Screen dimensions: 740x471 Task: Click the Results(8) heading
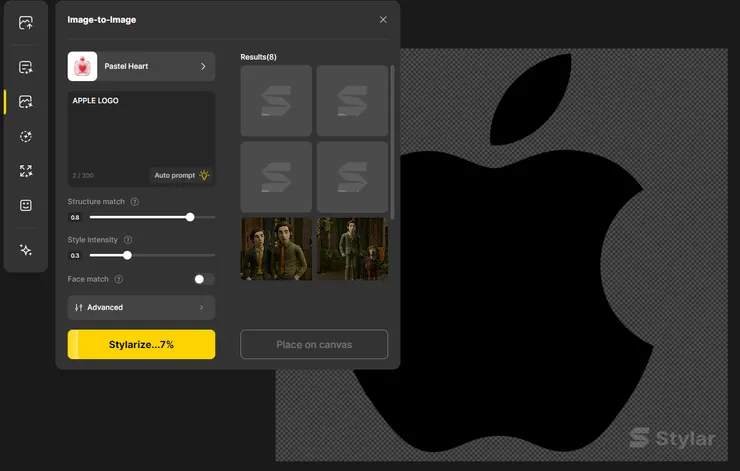coord(258,57)
